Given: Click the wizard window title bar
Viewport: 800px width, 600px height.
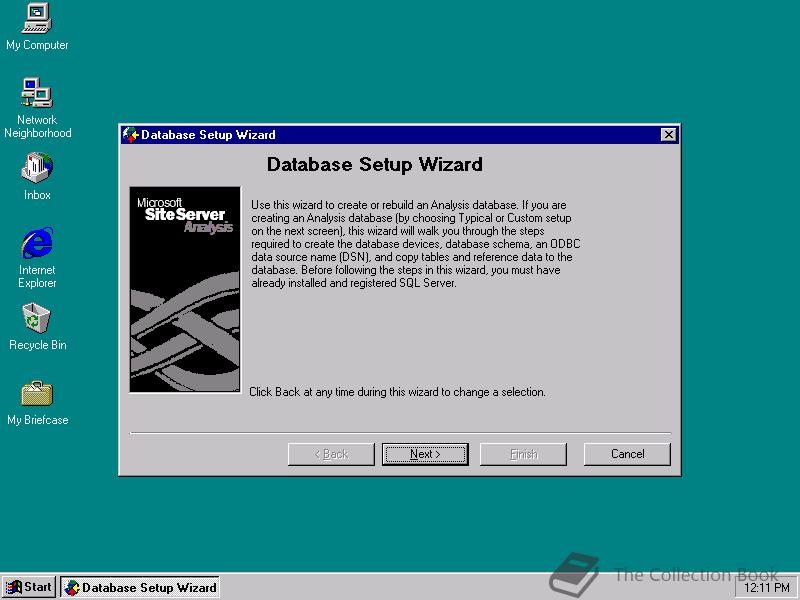Looking at the screenshot, I should pyautogui.click(x=399, y=135).
